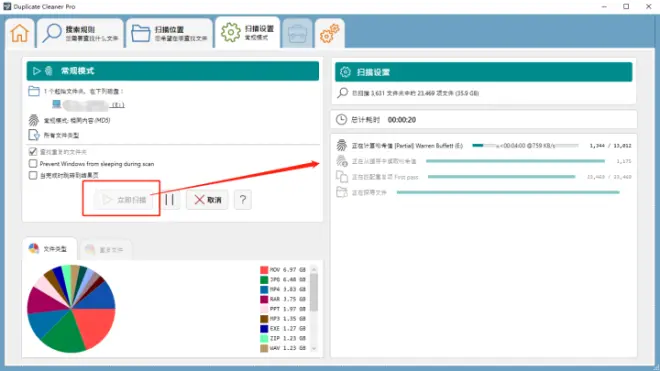Cancel the scan with 取消 button
This screenshot has height=371, width=660.
click(208, 200)
